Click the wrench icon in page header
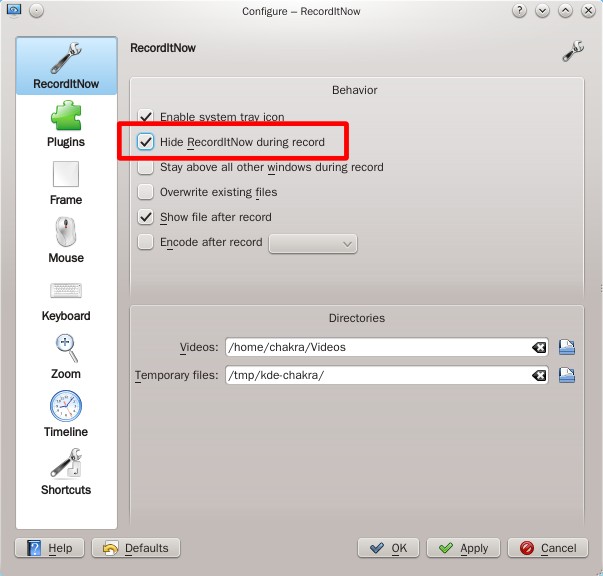 573,51
